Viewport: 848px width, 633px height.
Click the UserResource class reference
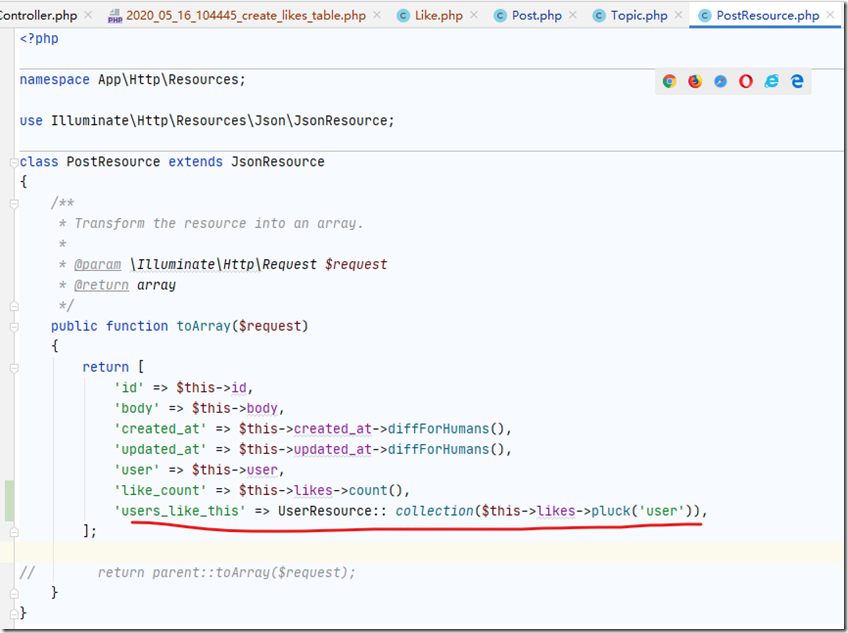(x=324, y=511)
